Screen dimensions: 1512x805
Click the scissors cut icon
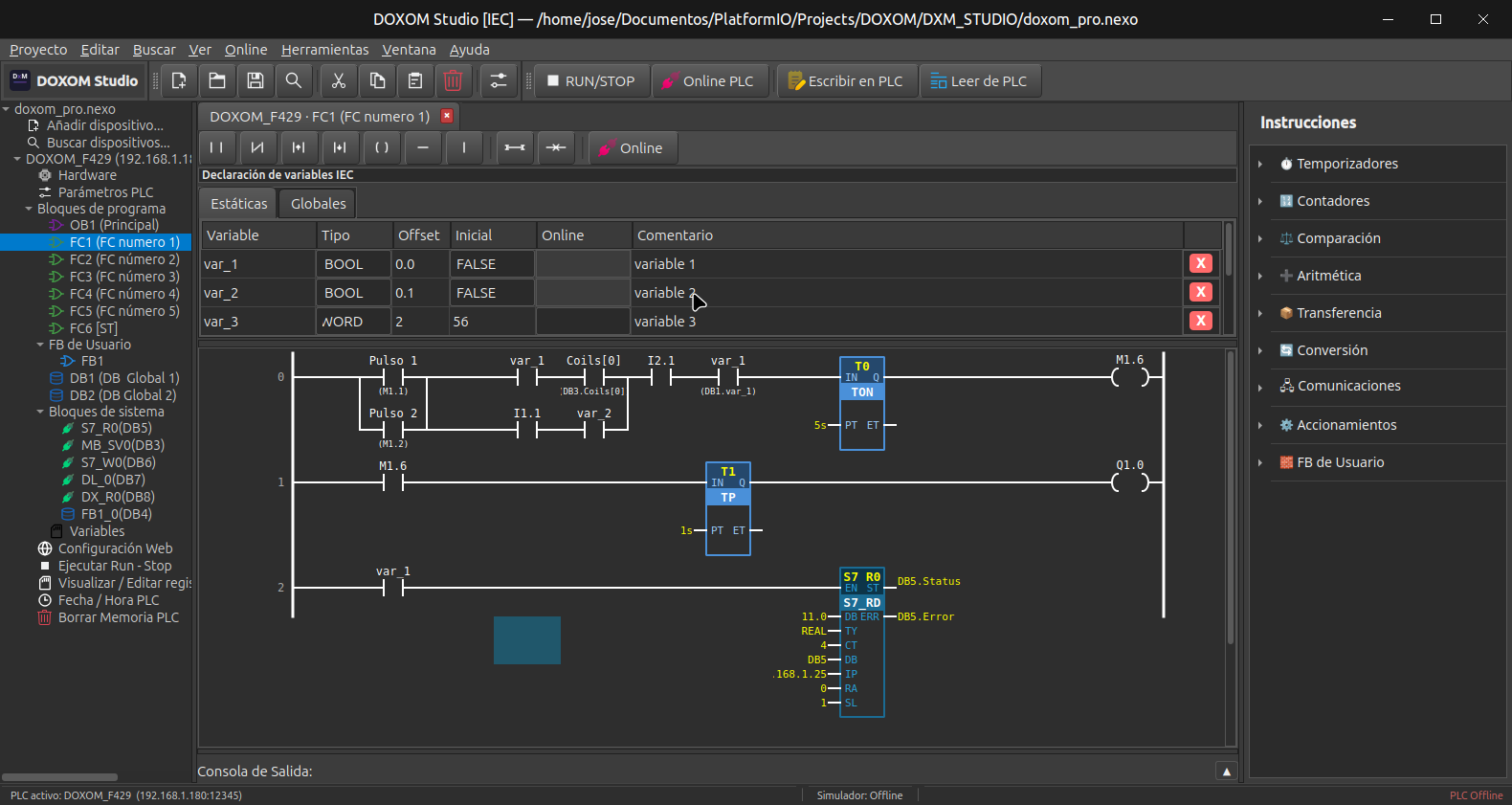tap(338, 81)
